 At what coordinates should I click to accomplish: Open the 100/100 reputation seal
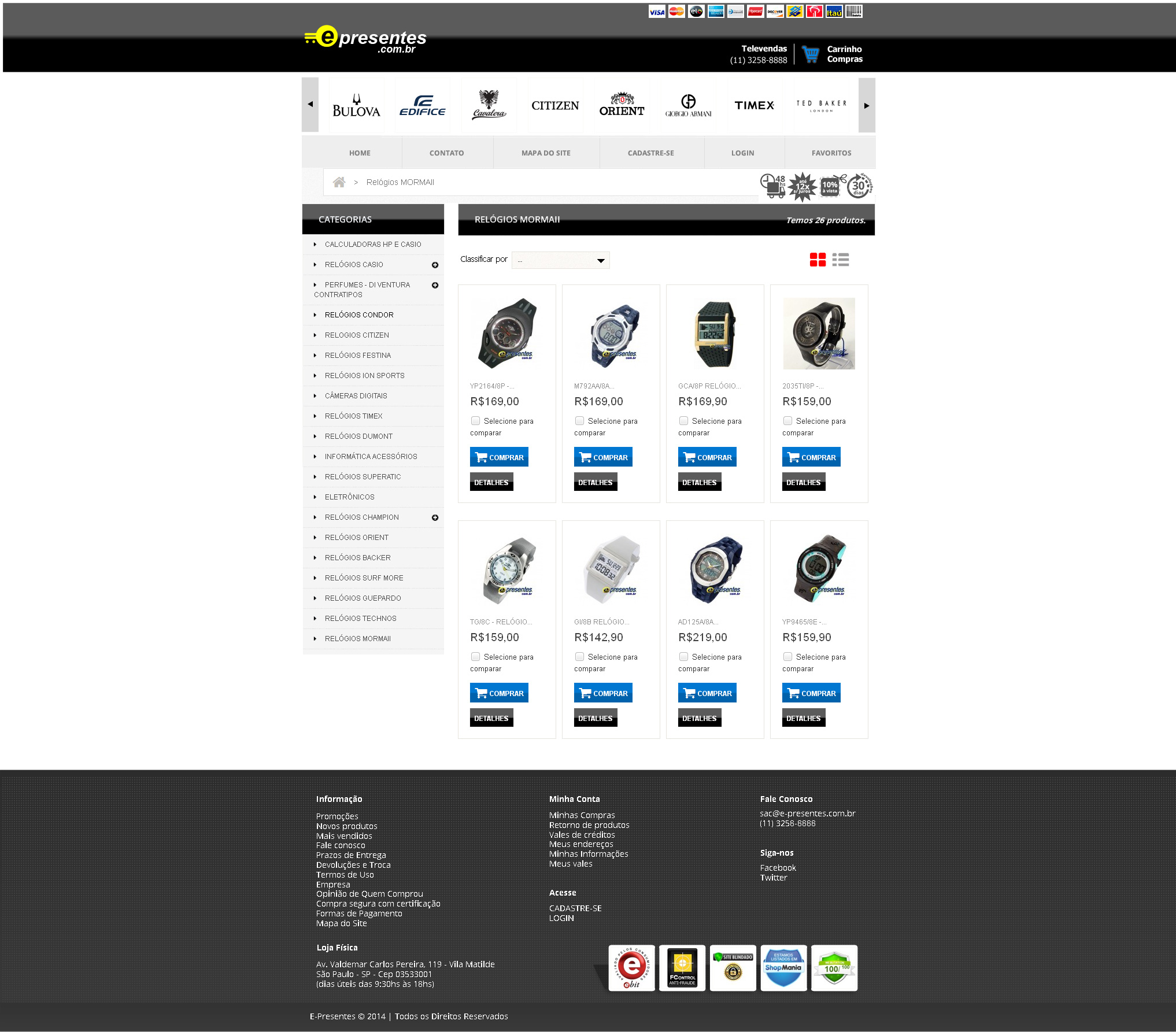pos(834,968)
